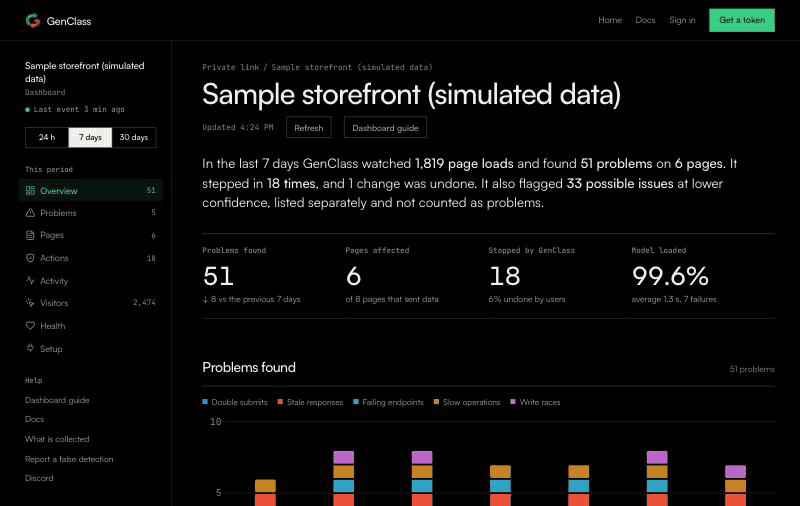Open Sign in link in header
800x506 pixels.
[682, 20]
